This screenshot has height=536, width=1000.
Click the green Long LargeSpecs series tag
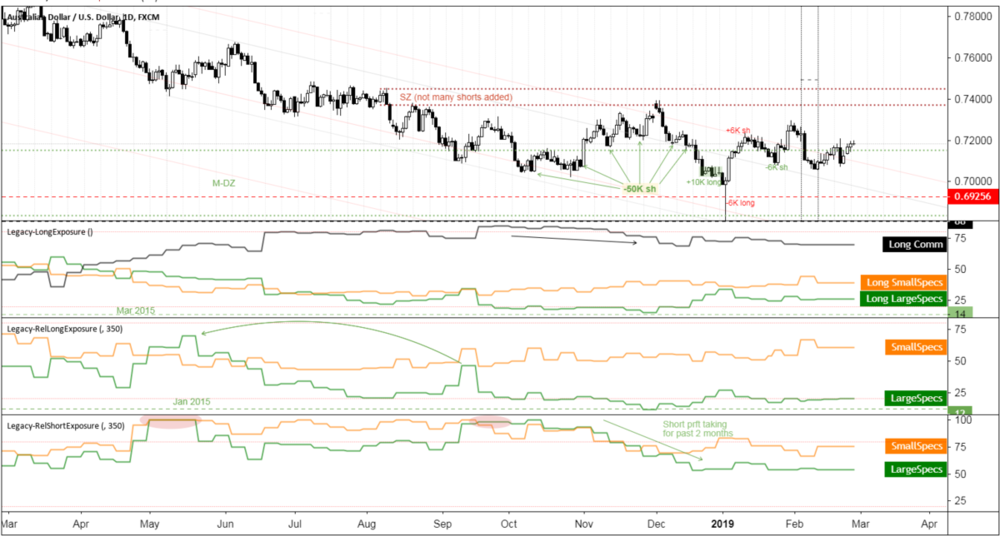click(900, 299)
